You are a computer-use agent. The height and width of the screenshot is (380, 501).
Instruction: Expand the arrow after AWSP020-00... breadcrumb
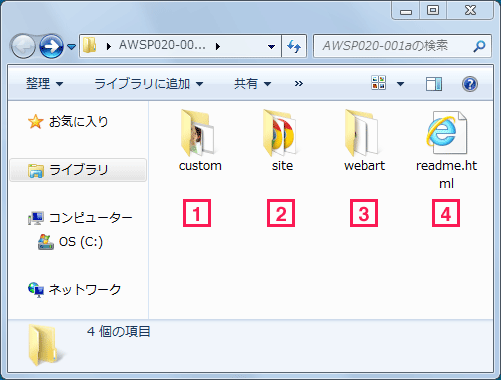click(x=218, y=46)
